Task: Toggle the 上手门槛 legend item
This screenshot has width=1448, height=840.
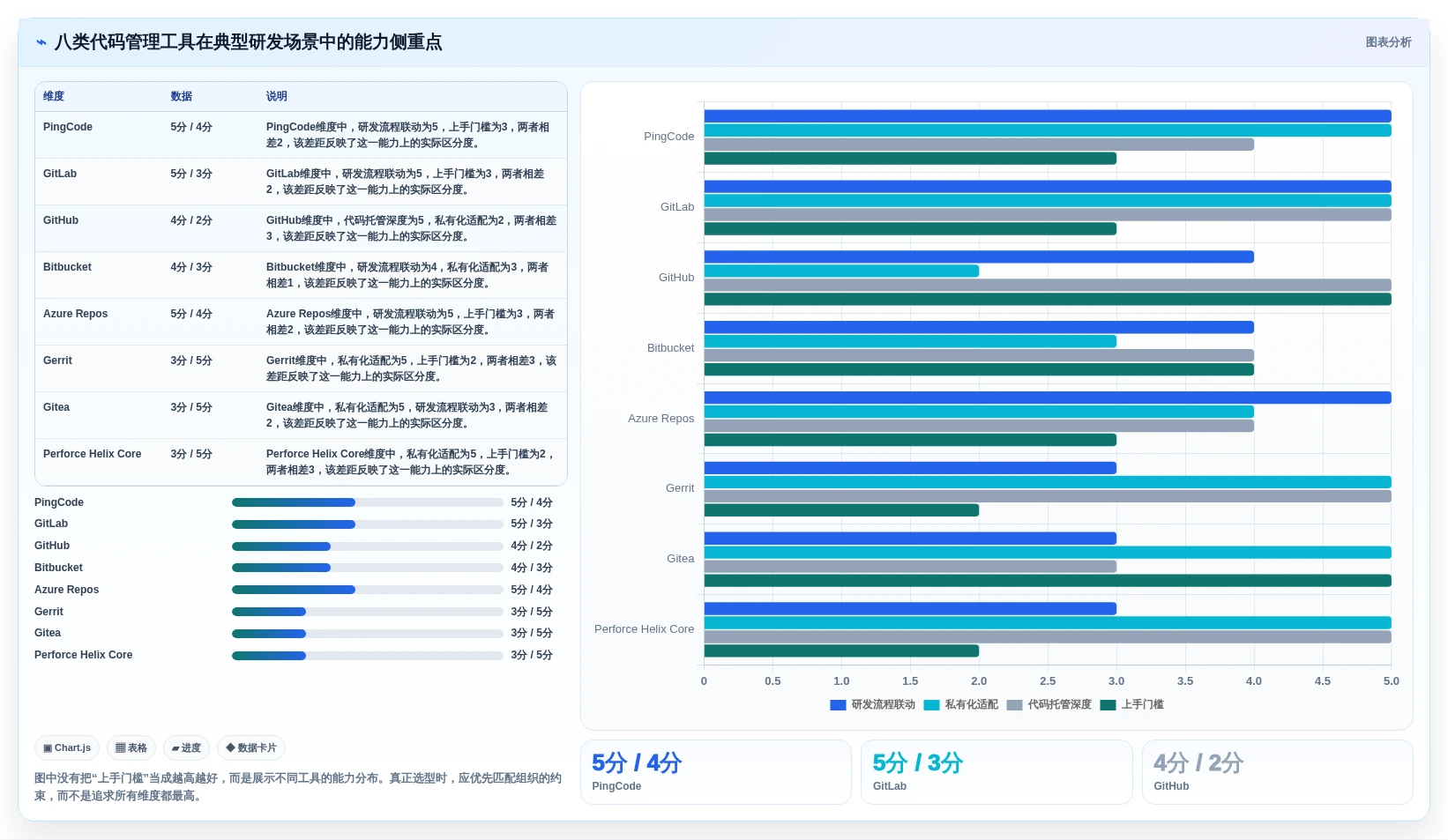Action: pos(1132,705)
